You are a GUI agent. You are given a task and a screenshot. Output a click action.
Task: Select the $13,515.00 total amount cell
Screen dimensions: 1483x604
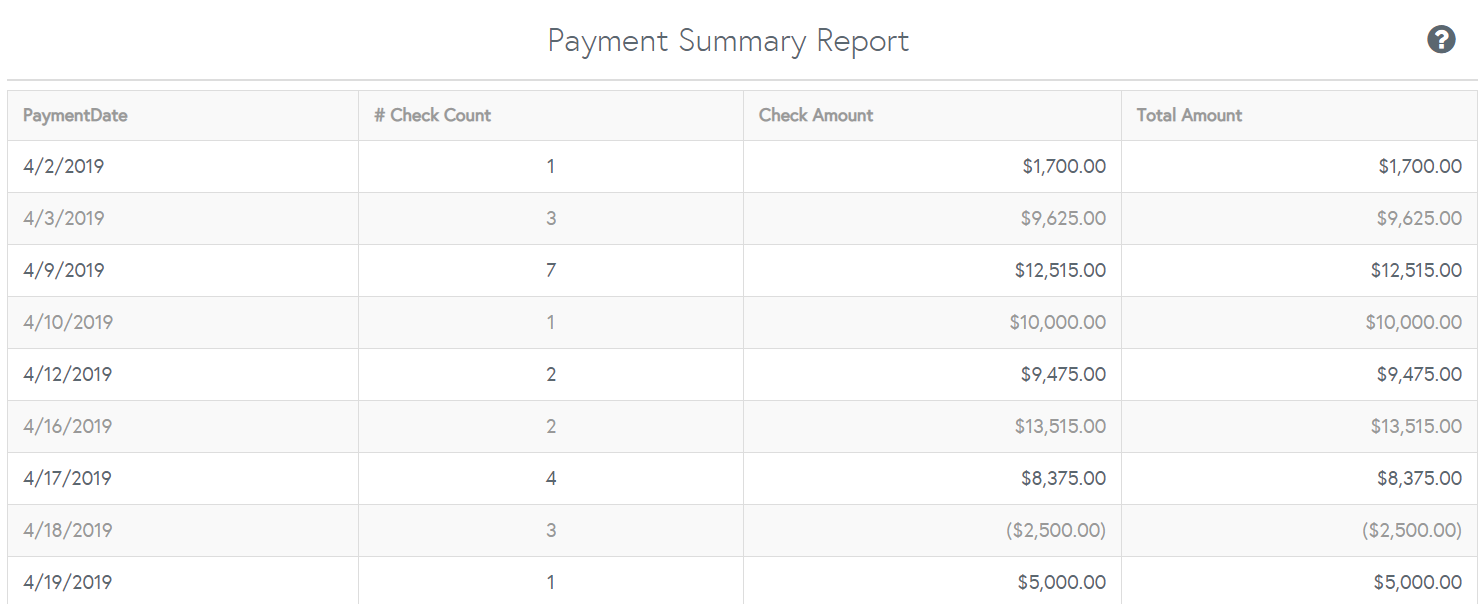(x=1416, y=426)
